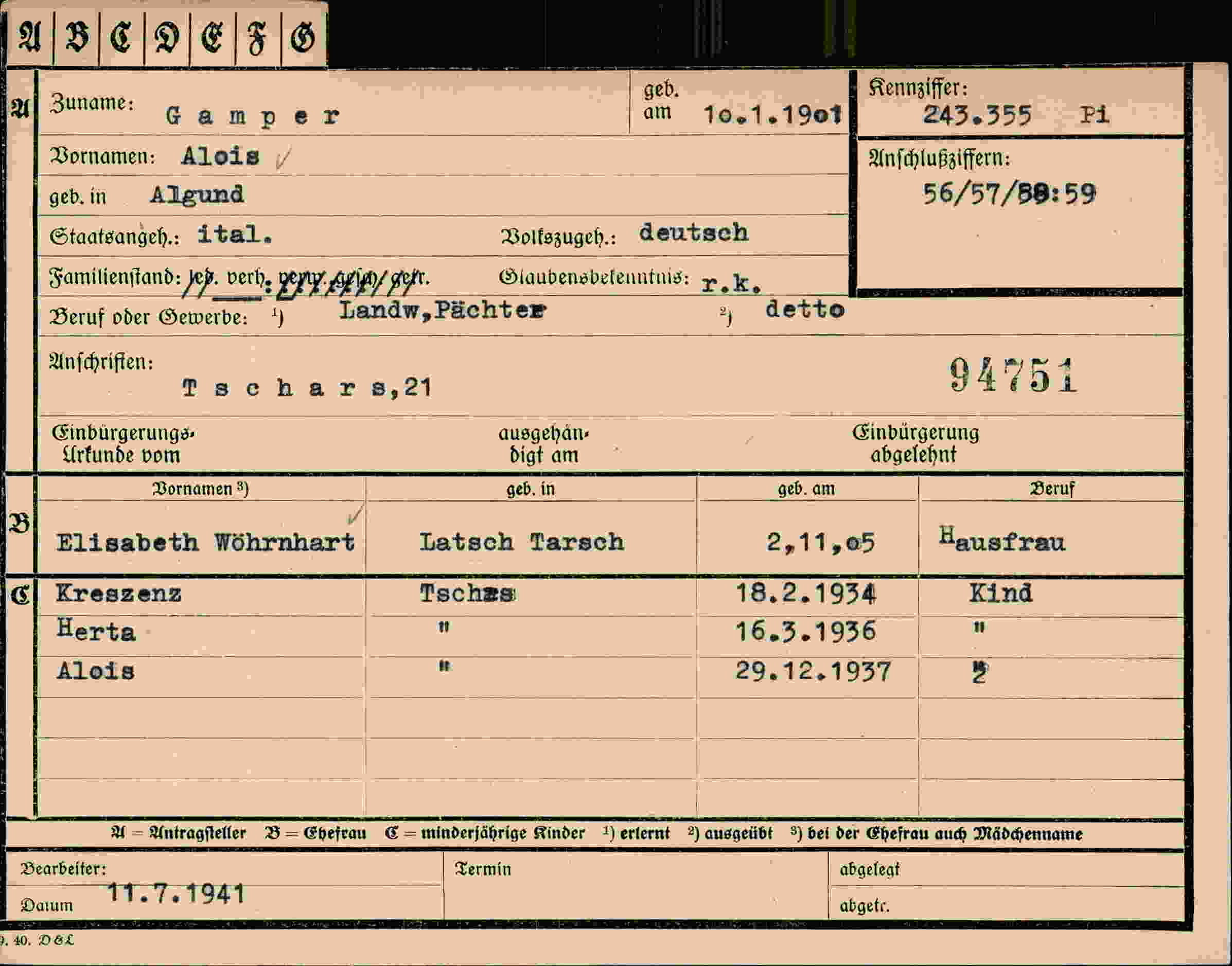The image size is (1232, 966).
Task: Click the 'Volkszugeh.:' label
Action: coord(558,237)
